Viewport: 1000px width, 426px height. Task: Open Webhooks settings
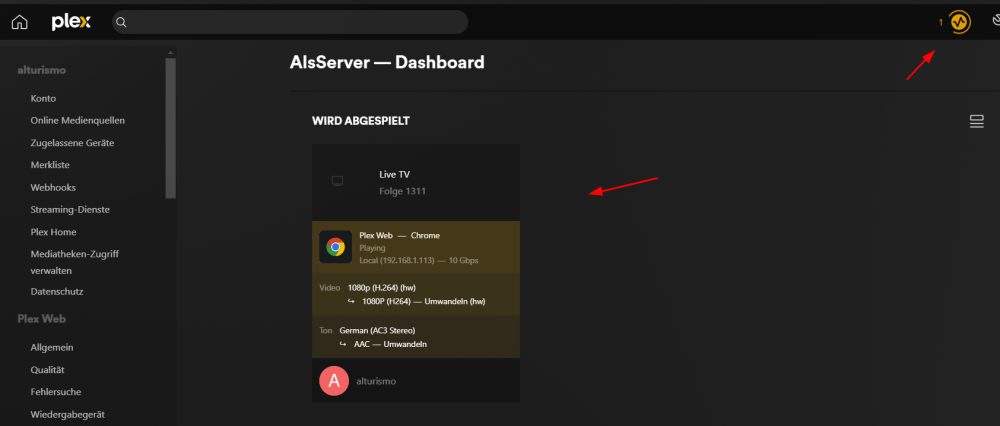(x=53, y=187)
